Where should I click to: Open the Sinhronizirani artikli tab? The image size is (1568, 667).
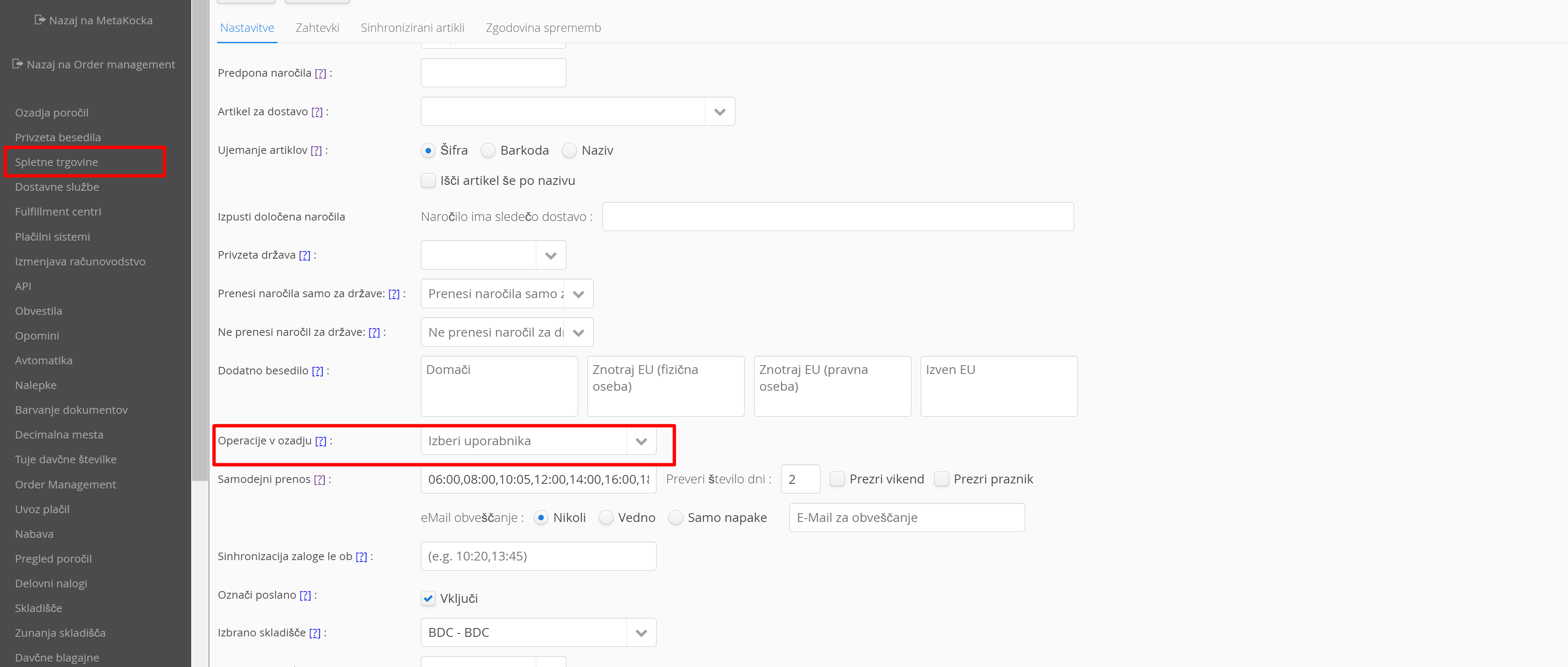tap(412, 28)
